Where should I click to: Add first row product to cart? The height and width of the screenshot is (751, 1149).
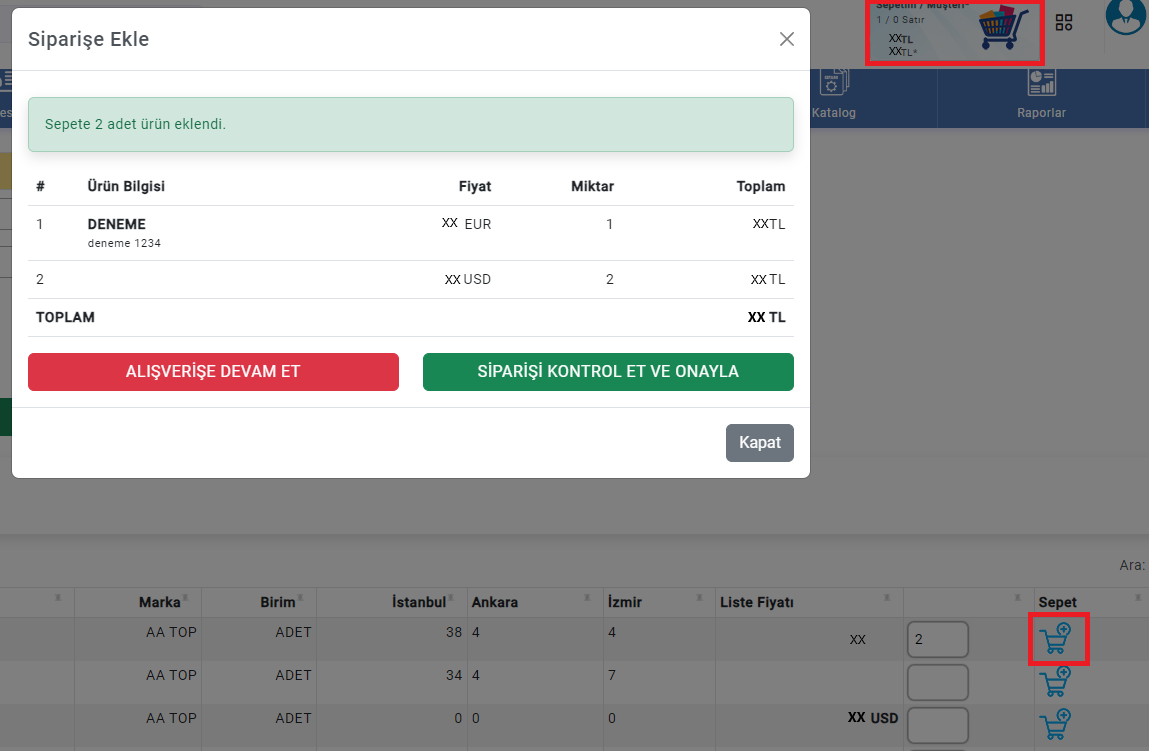point(1057,638)
